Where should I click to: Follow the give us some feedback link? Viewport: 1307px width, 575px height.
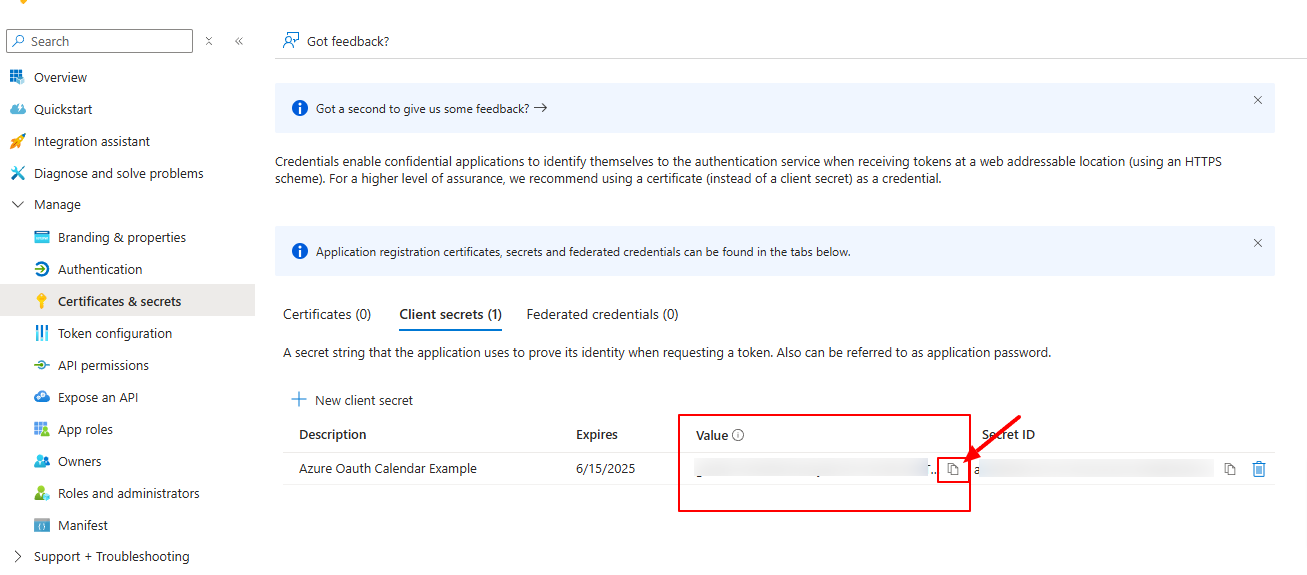[x=431, y=108]
